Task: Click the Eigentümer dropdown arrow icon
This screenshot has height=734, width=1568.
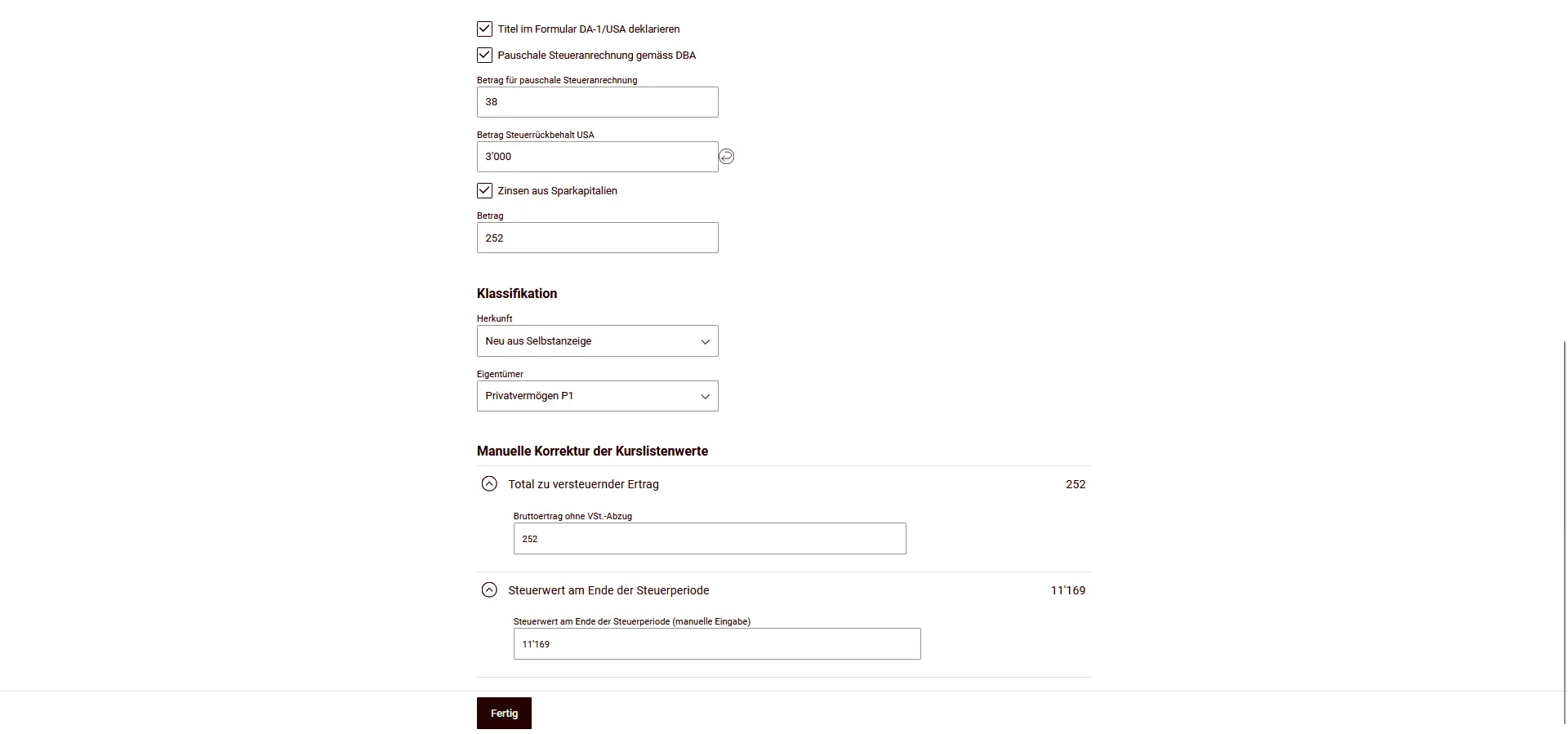Action: (x=704, y=396)
